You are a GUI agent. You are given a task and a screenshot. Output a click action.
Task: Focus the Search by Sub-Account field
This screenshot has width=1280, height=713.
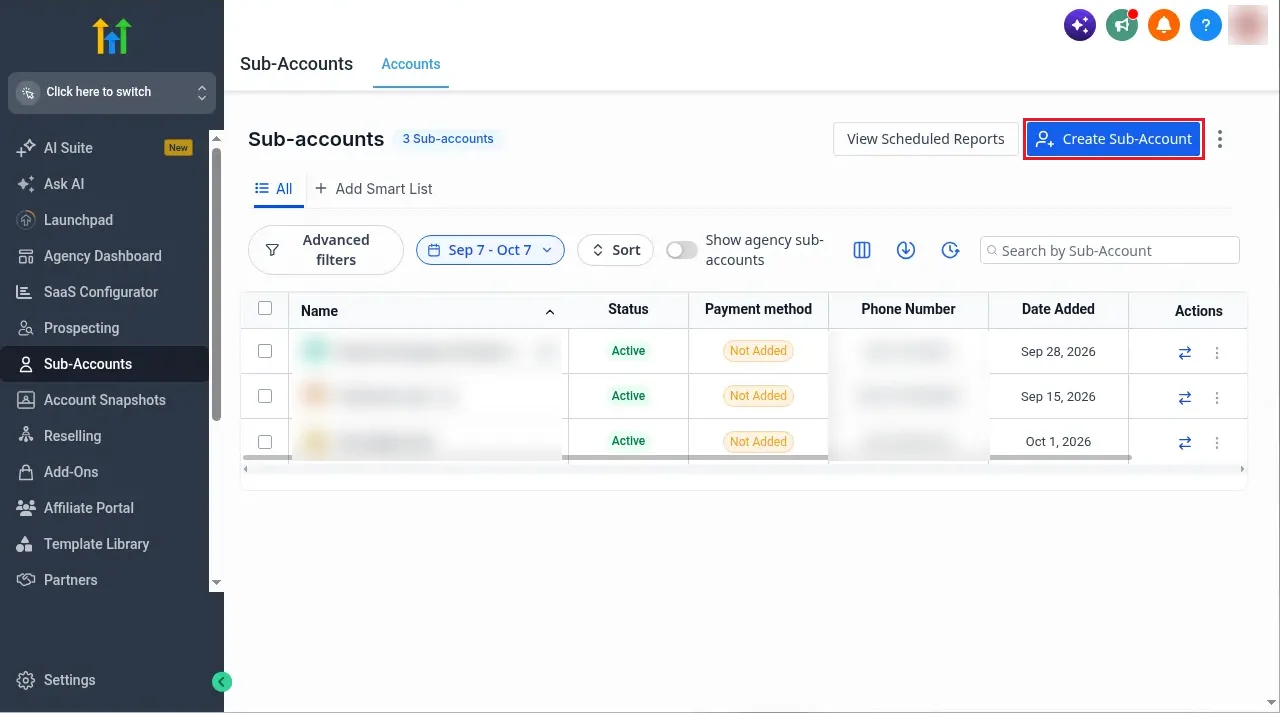[1110, 250]
